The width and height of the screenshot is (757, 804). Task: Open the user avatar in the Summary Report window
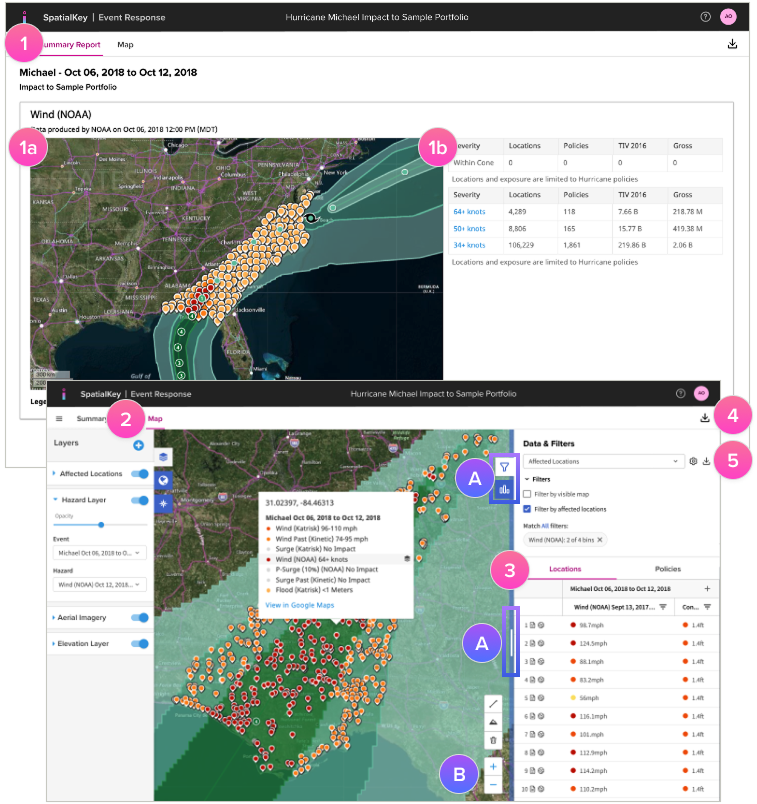728,17
